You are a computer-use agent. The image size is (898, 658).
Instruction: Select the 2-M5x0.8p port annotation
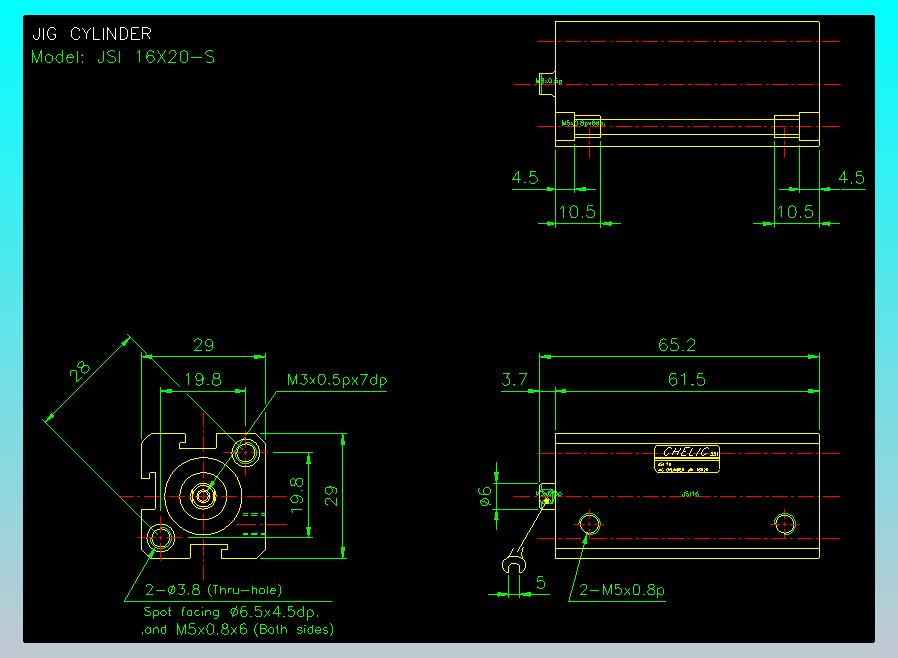click(x=619, y=590)
